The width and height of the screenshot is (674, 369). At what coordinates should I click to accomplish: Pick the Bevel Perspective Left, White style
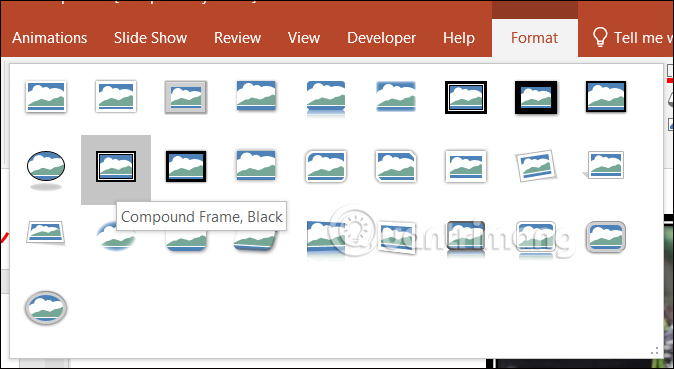(396, 237)
